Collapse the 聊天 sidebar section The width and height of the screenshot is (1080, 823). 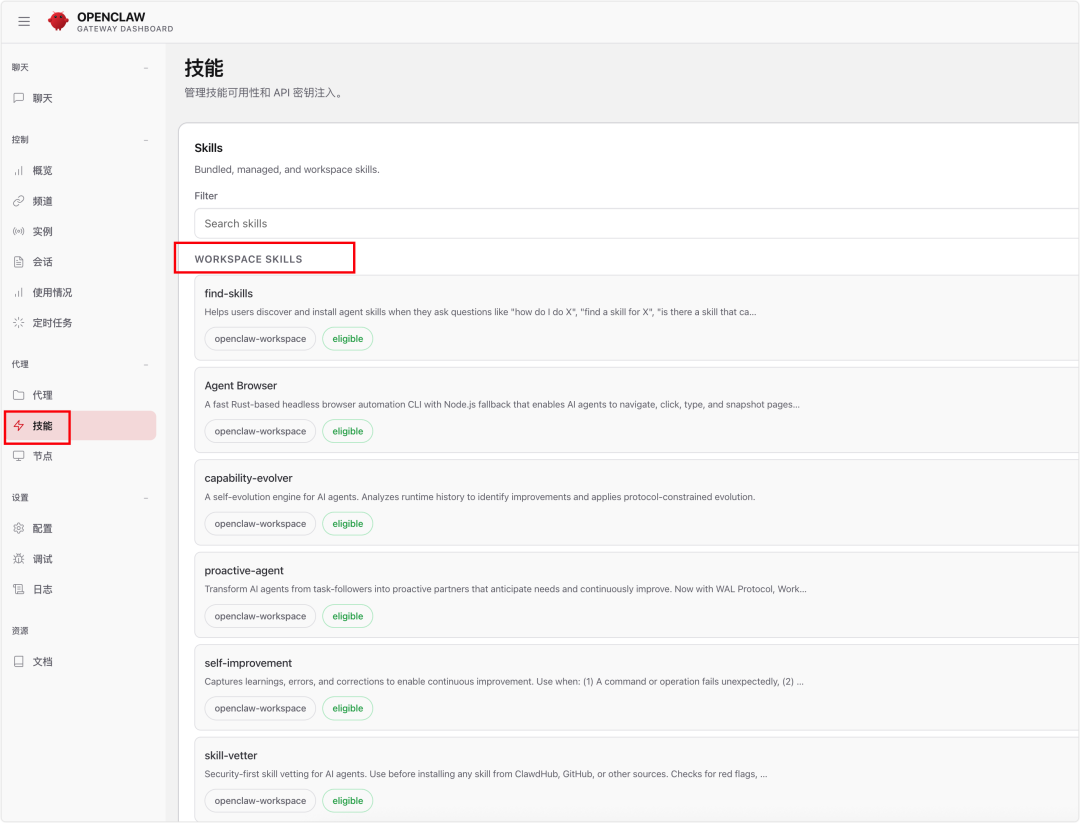tap(146, 68)
